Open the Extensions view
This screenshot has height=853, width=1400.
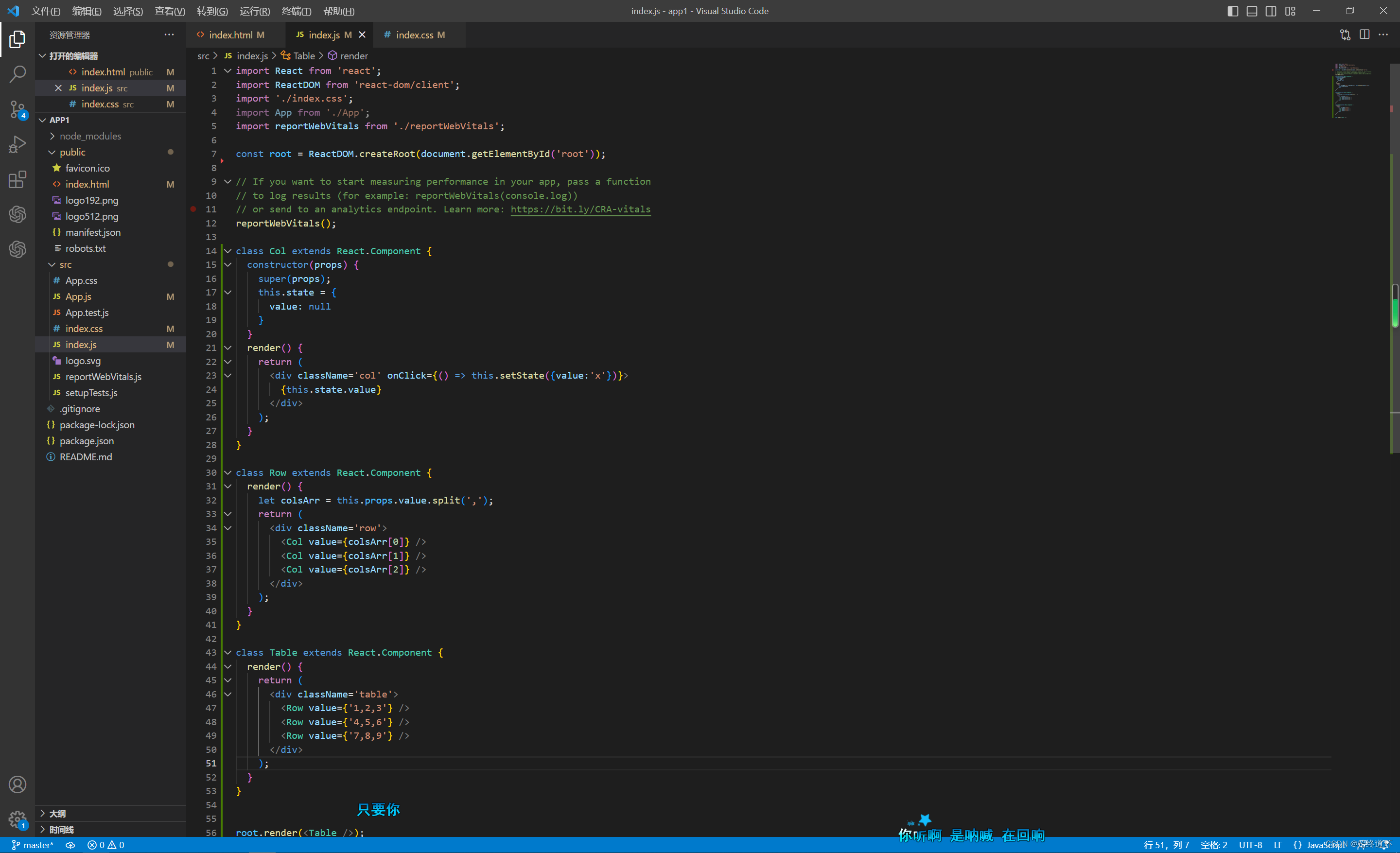(17, 179)
